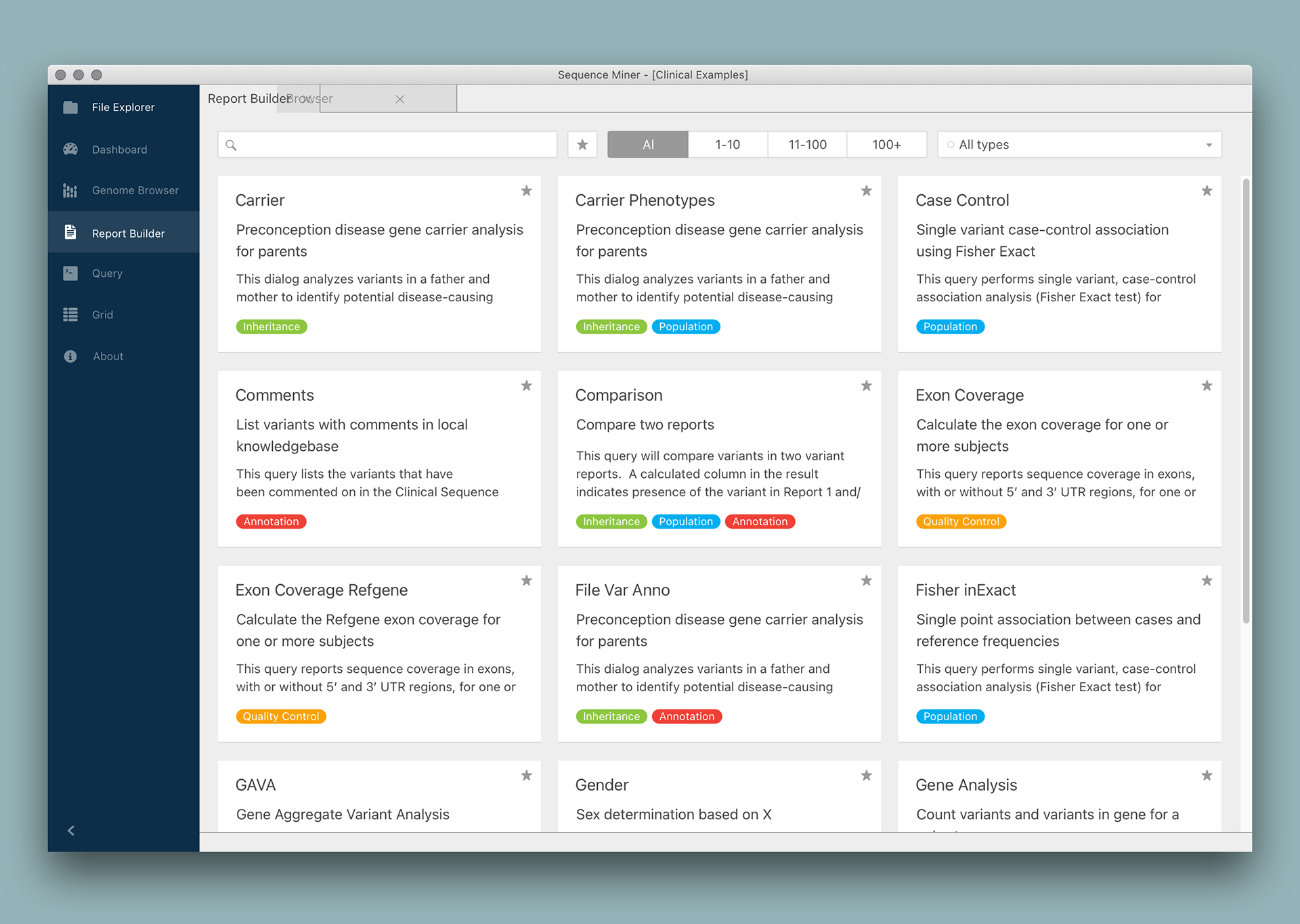Click Population tag on Comparison card

pyautogui.click(x=686, y=521)
